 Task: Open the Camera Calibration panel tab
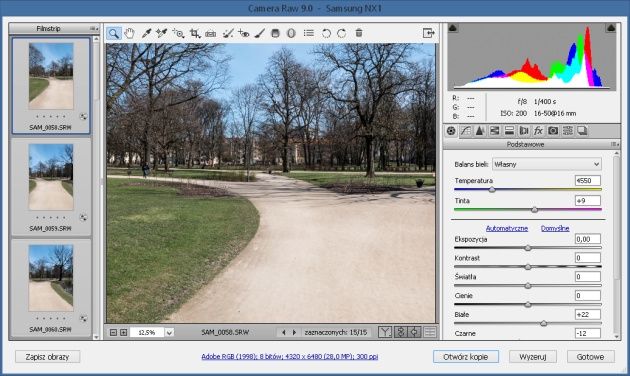click(x=553, y=131)
